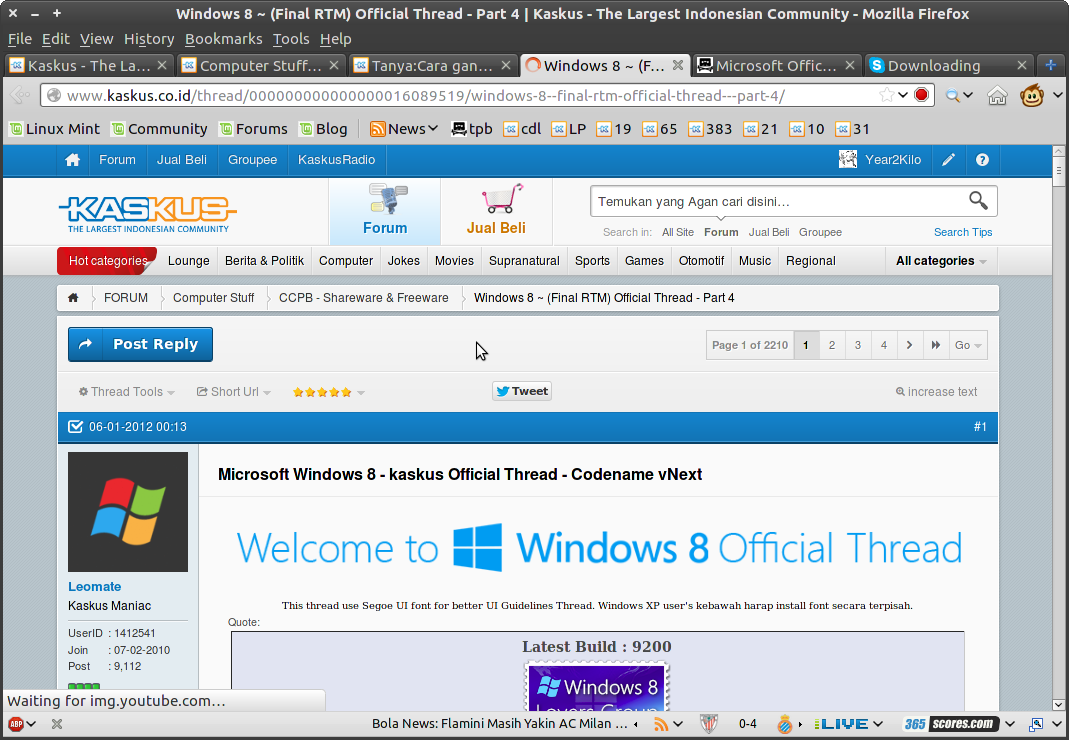This screenshot has width=1069, height=740.
Task: Click the Adblock Plus icon in status bar
Action: [x=15, y=724]
